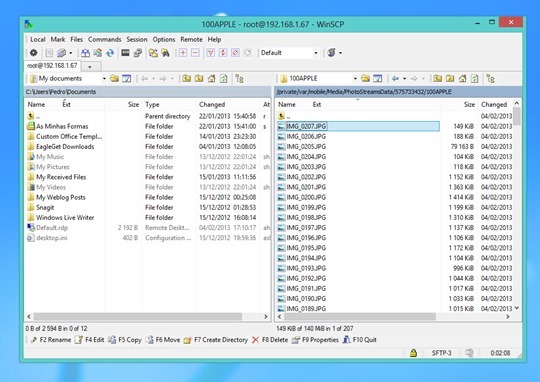Open the My documents drive dropdown

tap(104, 79)
